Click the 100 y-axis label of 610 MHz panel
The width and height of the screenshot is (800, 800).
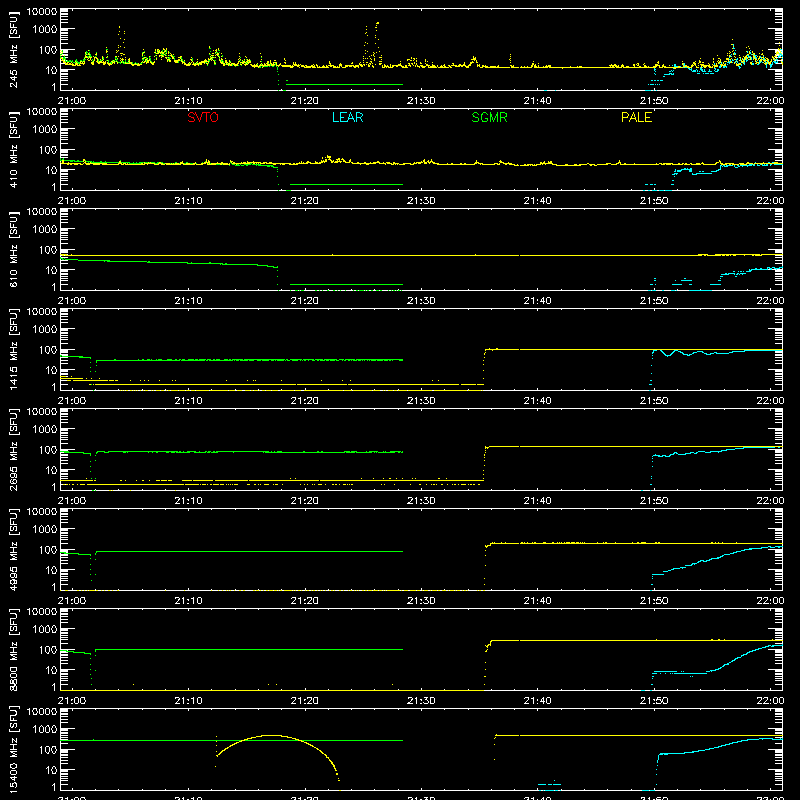[x=47, y=250]
